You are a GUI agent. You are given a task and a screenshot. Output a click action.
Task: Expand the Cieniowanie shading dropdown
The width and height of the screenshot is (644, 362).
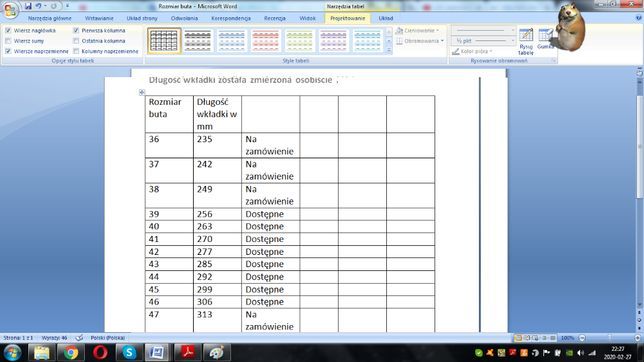pos(418,30)
